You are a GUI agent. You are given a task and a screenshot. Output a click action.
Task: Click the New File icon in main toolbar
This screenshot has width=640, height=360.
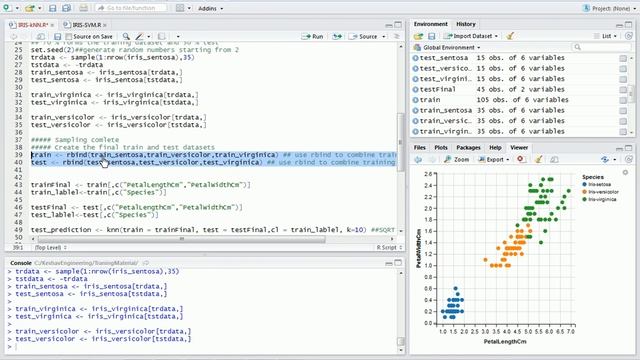7,8
